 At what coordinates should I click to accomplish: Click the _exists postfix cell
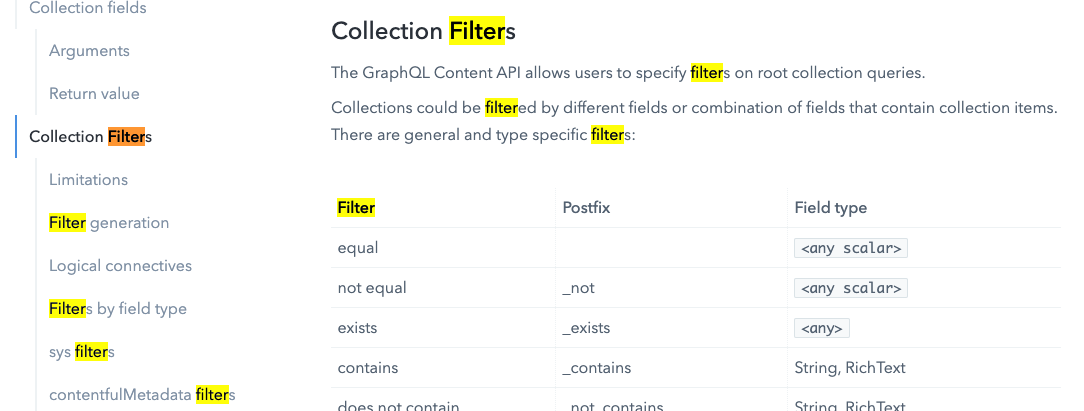[586, 327]
